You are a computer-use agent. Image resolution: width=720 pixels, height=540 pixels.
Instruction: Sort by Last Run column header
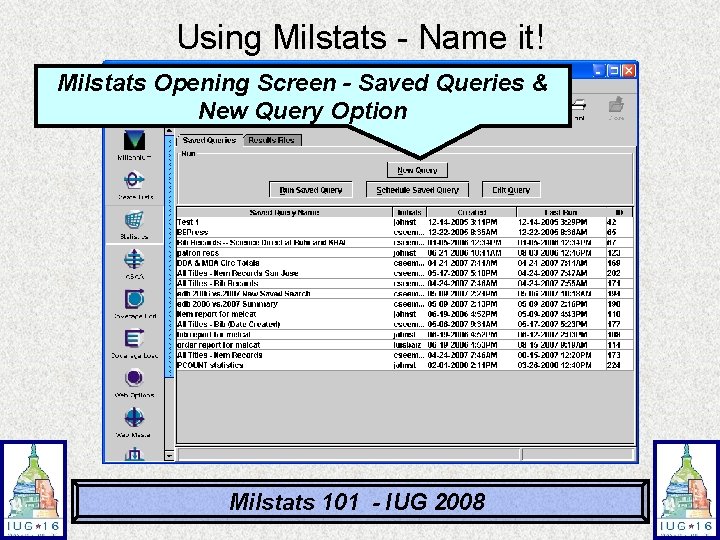[x=561, y=212]
